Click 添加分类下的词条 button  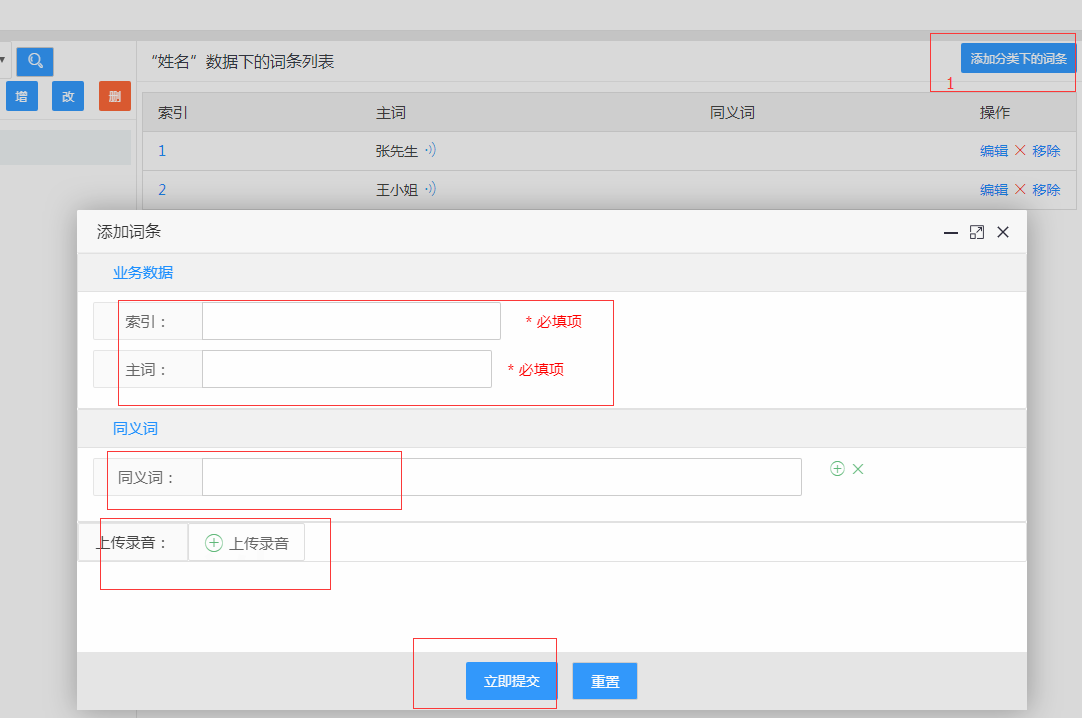(1018, 58)
